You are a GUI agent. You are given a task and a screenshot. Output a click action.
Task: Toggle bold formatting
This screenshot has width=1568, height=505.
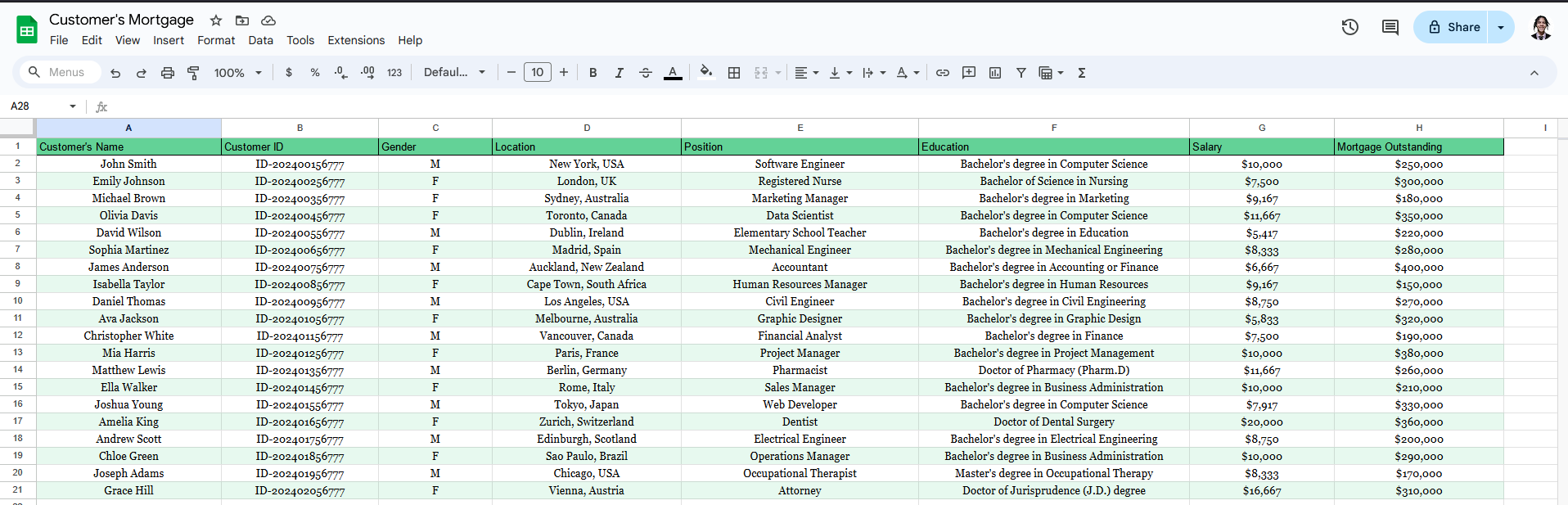click(593, 73)
